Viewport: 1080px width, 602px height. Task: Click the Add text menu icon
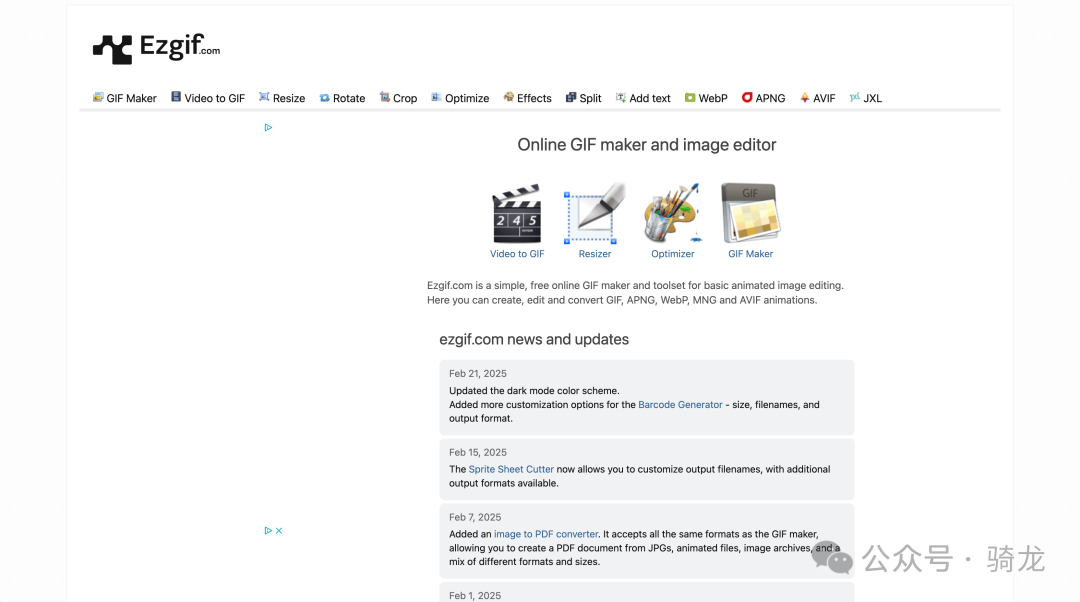621,97
